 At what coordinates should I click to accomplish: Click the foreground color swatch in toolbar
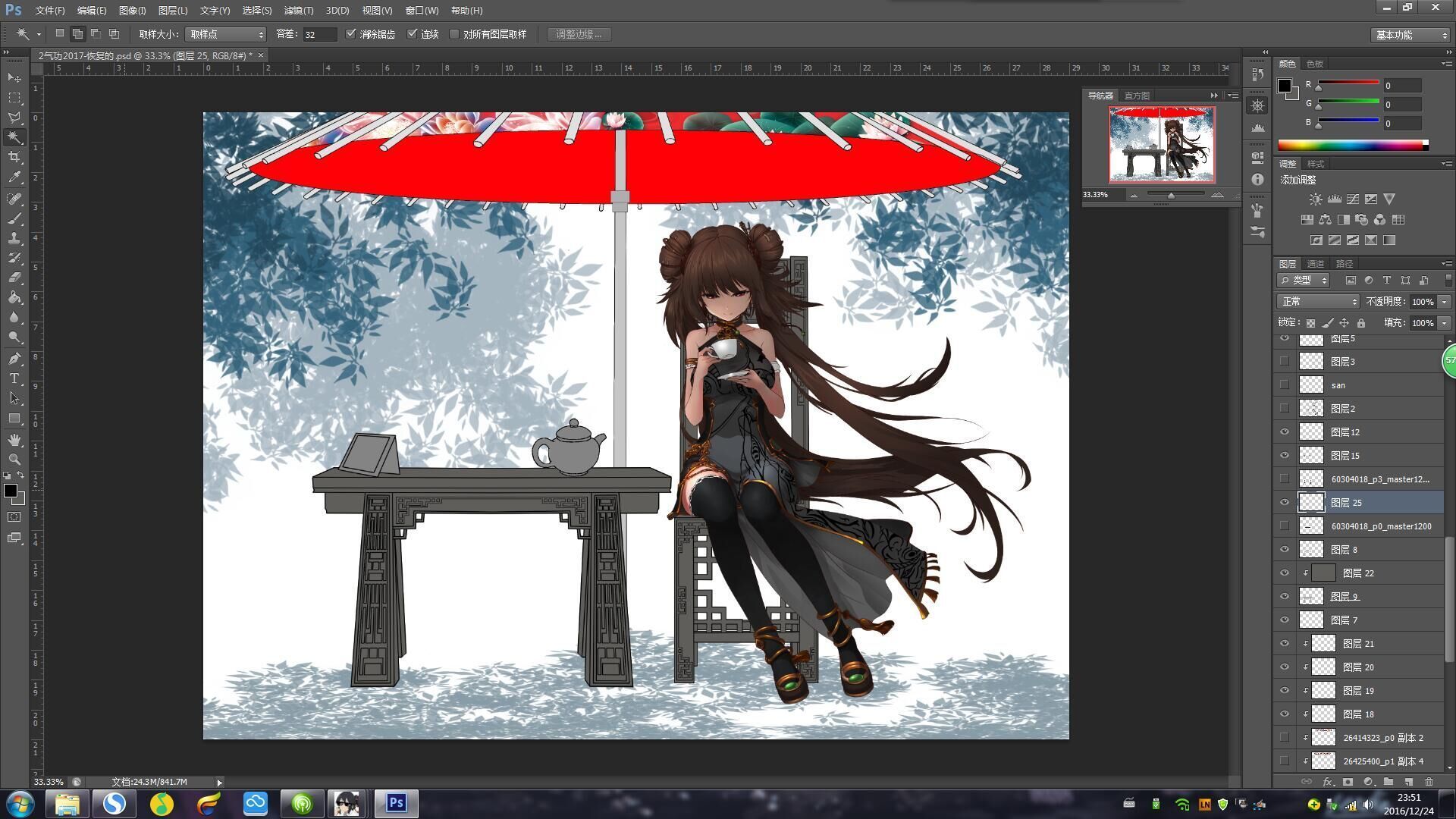(11, 491)
